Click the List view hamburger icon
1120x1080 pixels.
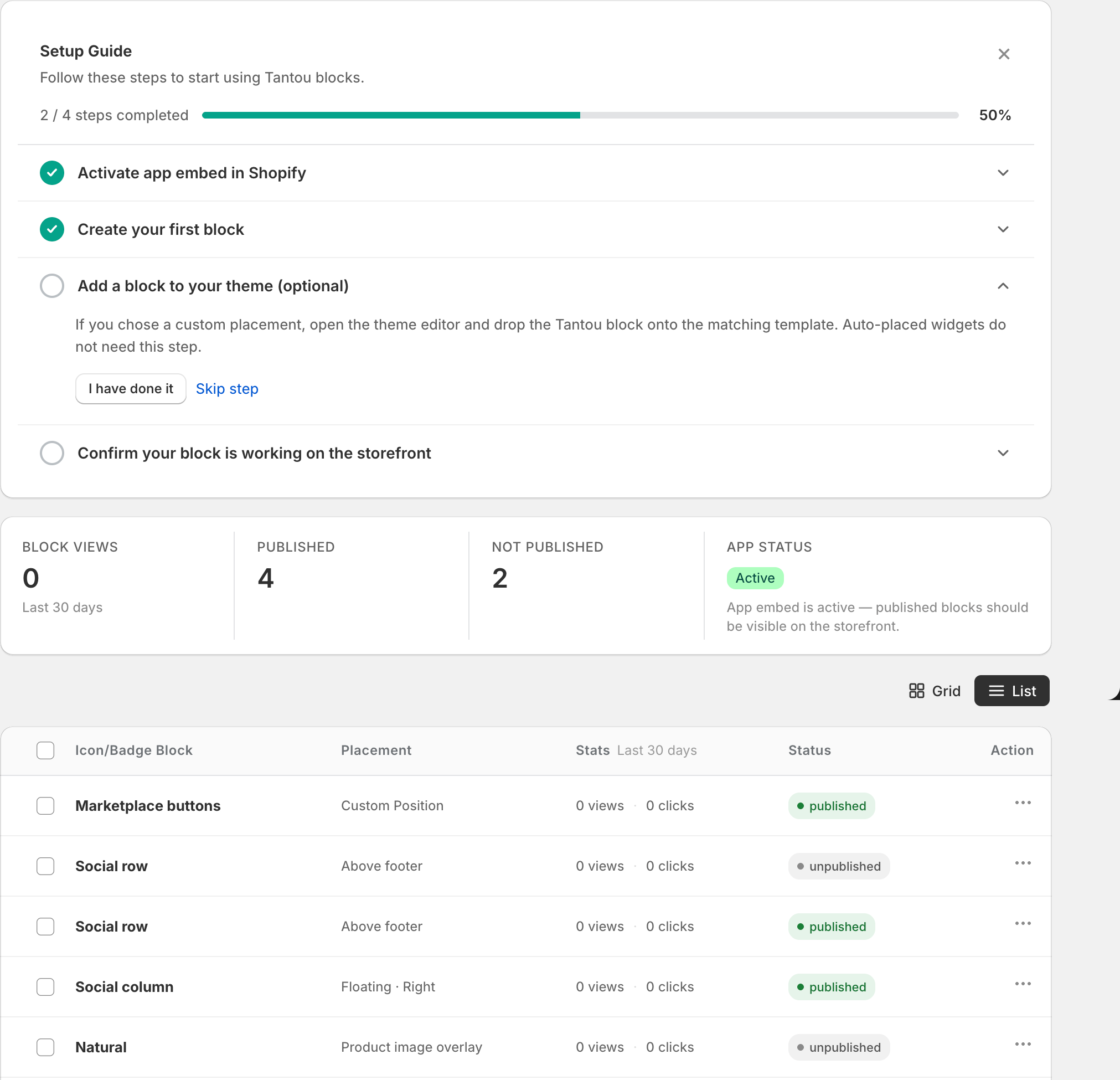coord(996,691)
